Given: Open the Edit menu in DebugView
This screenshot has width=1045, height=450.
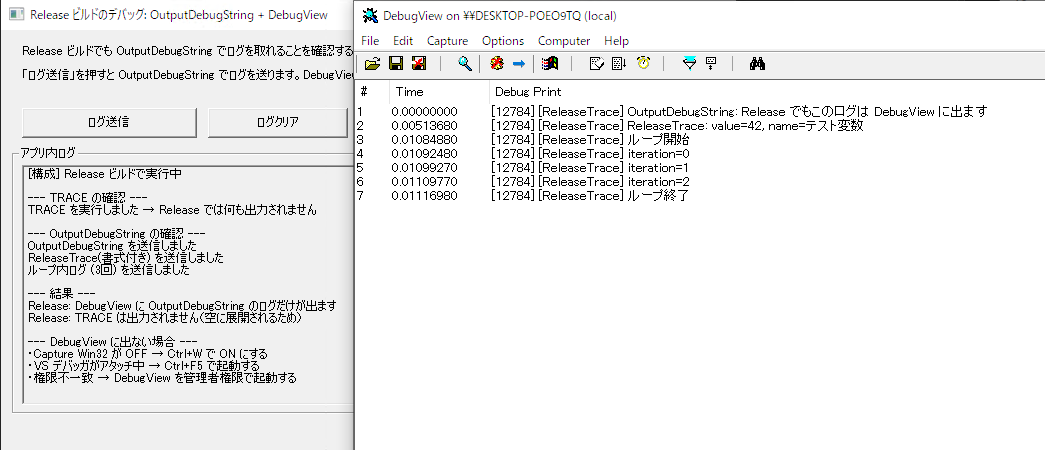Looking at the screenshot, I should pyautogui.click(x=403, y=41).
